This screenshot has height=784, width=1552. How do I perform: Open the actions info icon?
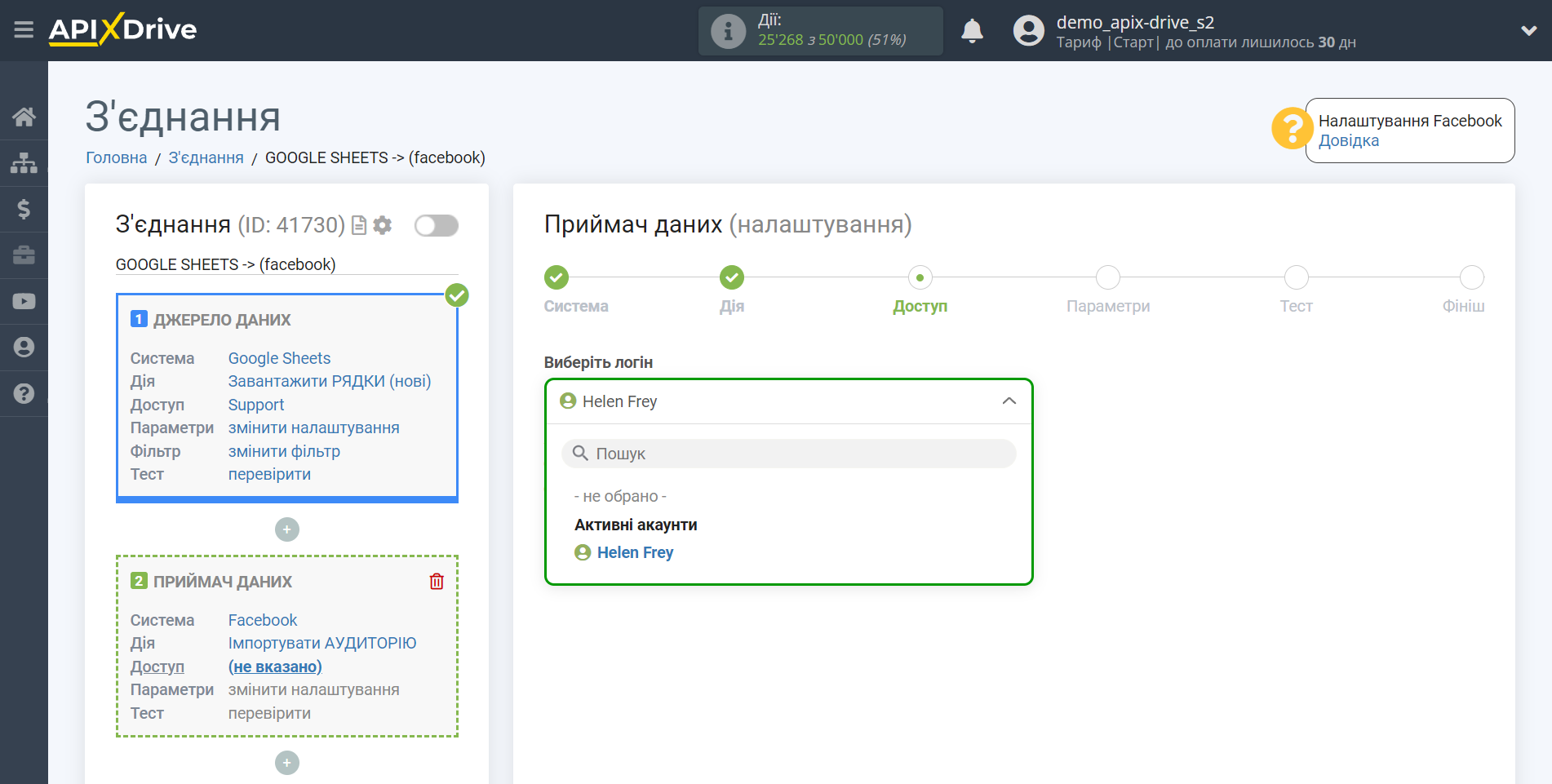pyautogui.click(x=728, y=31)
